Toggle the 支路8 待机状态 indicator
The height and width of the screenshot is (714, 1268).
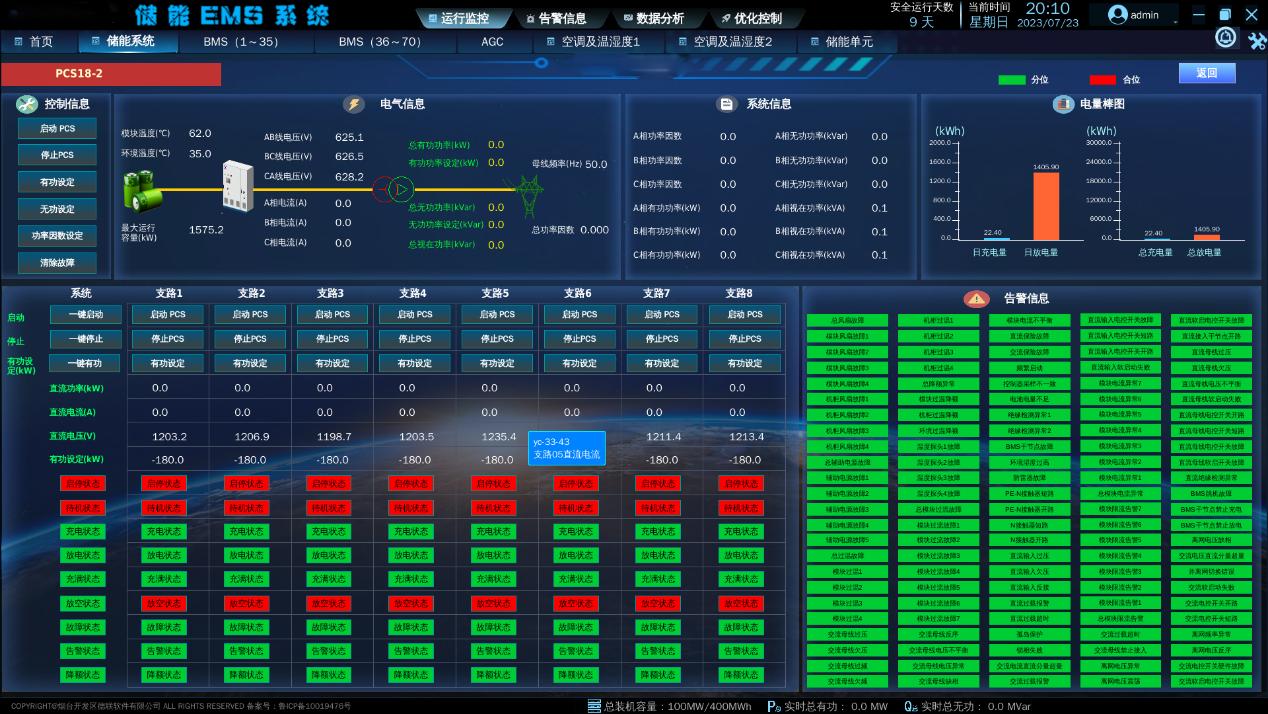point(739,508)
